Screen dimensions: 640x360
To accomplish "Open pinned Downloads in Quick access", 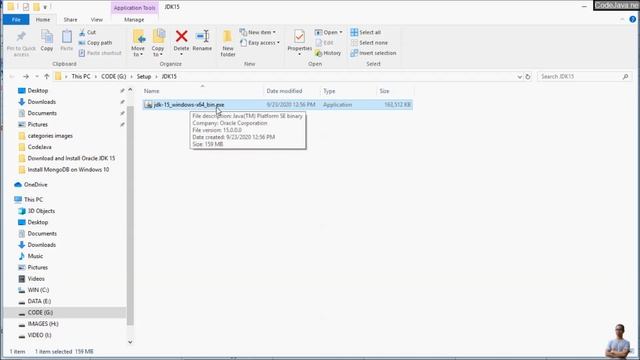I will [41, 102].
